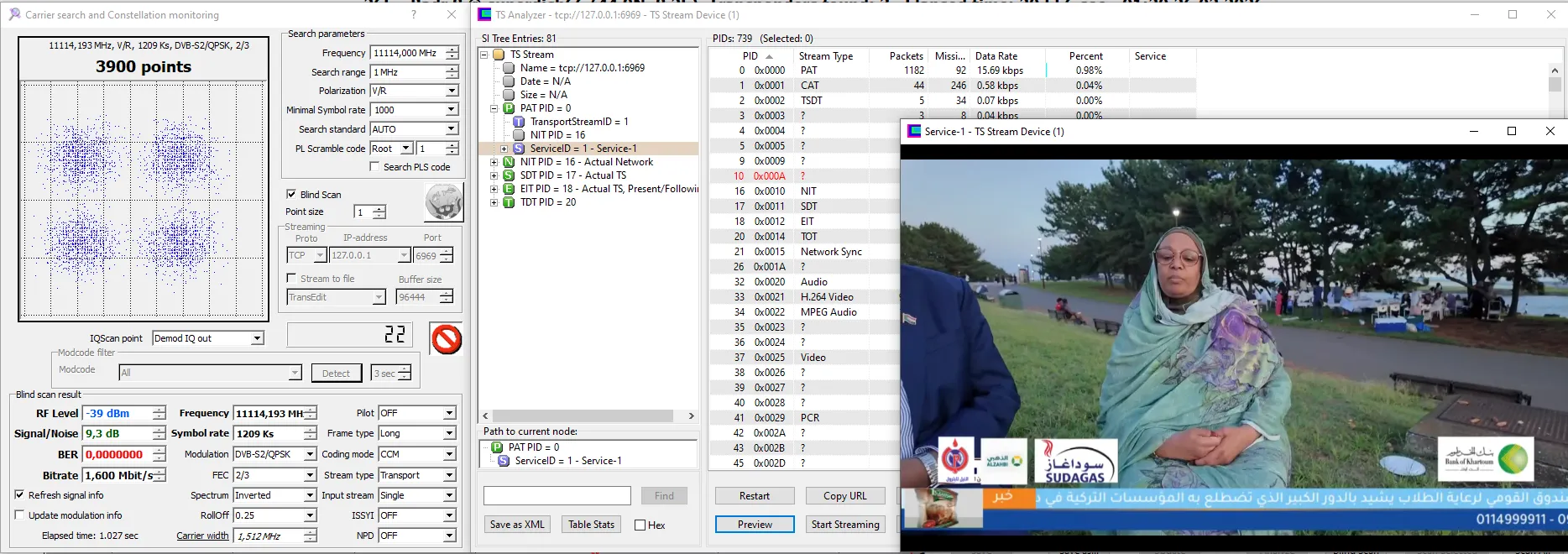Click the search text field beside Find
Image resolution: width=1568 pixels, height=554 pixels.
tap(557, 496)
